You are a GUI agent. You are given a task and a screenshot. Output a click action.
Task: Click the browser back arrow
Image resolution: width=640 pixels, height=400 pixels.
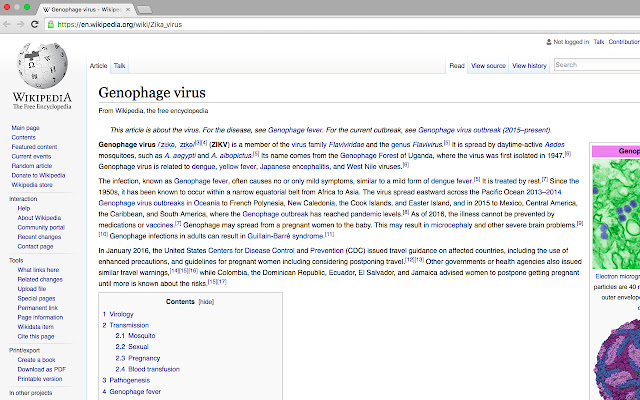(7, 24)
